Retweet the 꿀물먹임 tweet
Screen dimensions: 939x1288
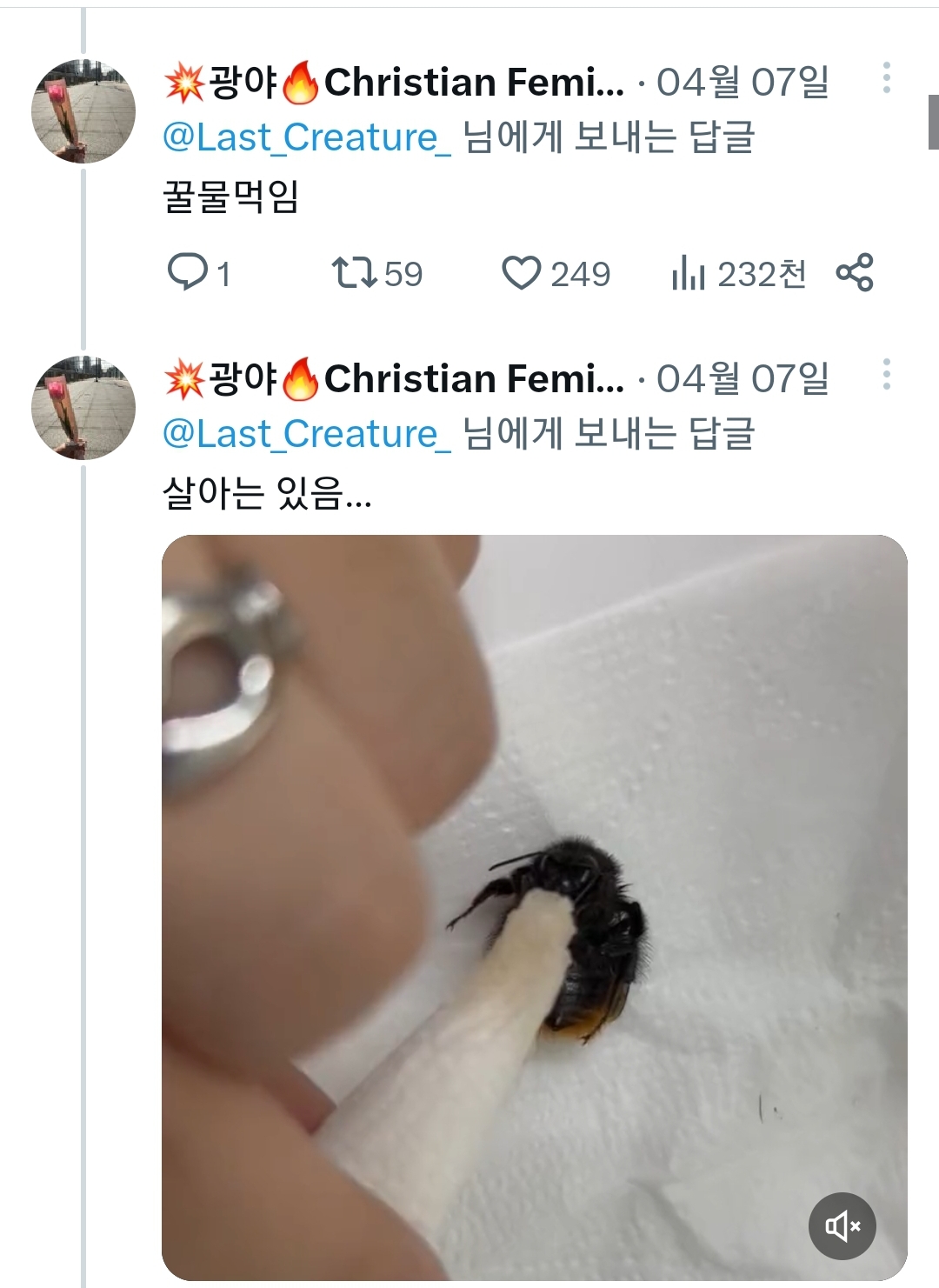(x=355, y=272)
